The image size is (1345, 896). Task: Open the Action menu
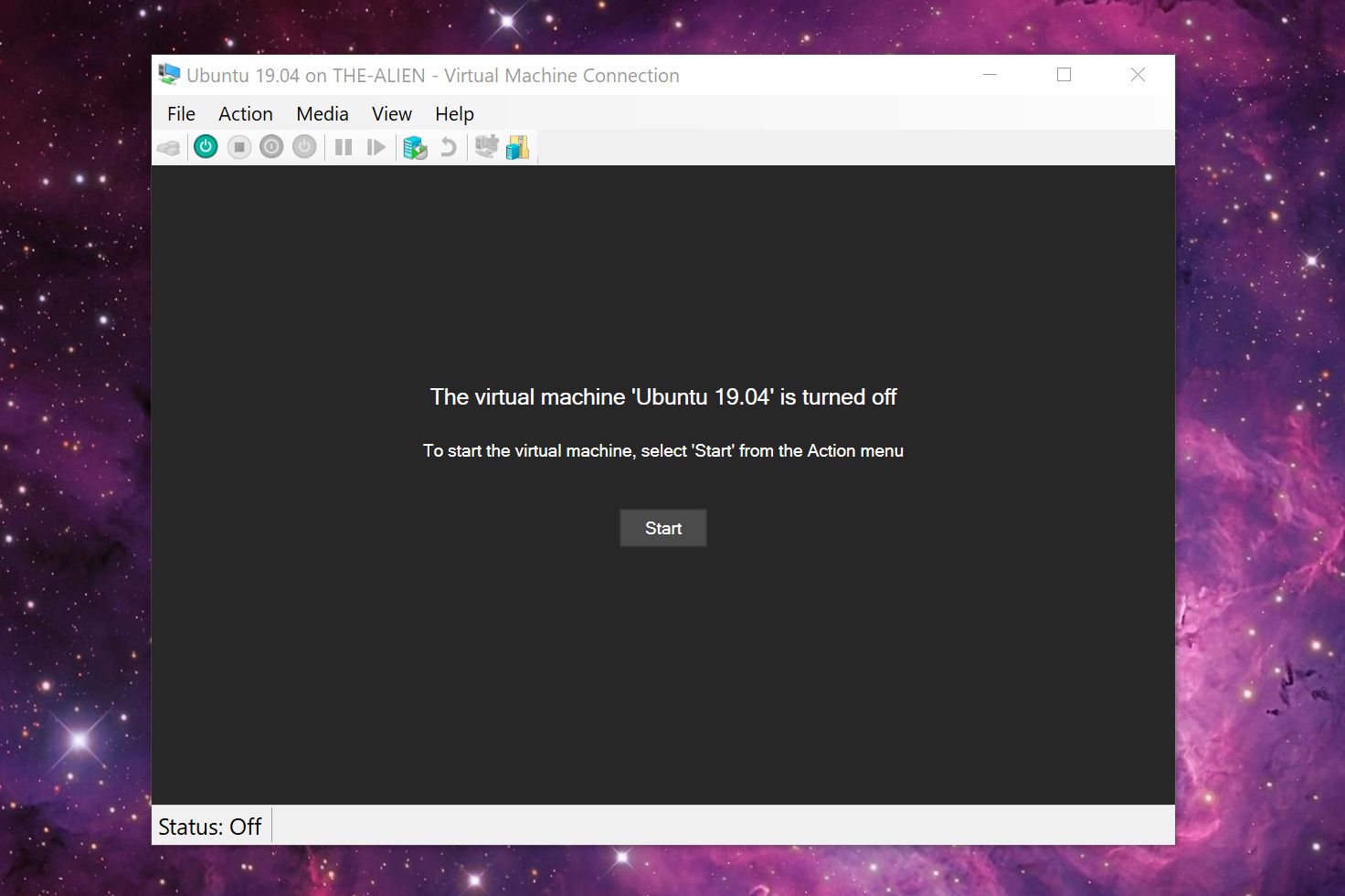pyautogui.click(x=246, y=114)
